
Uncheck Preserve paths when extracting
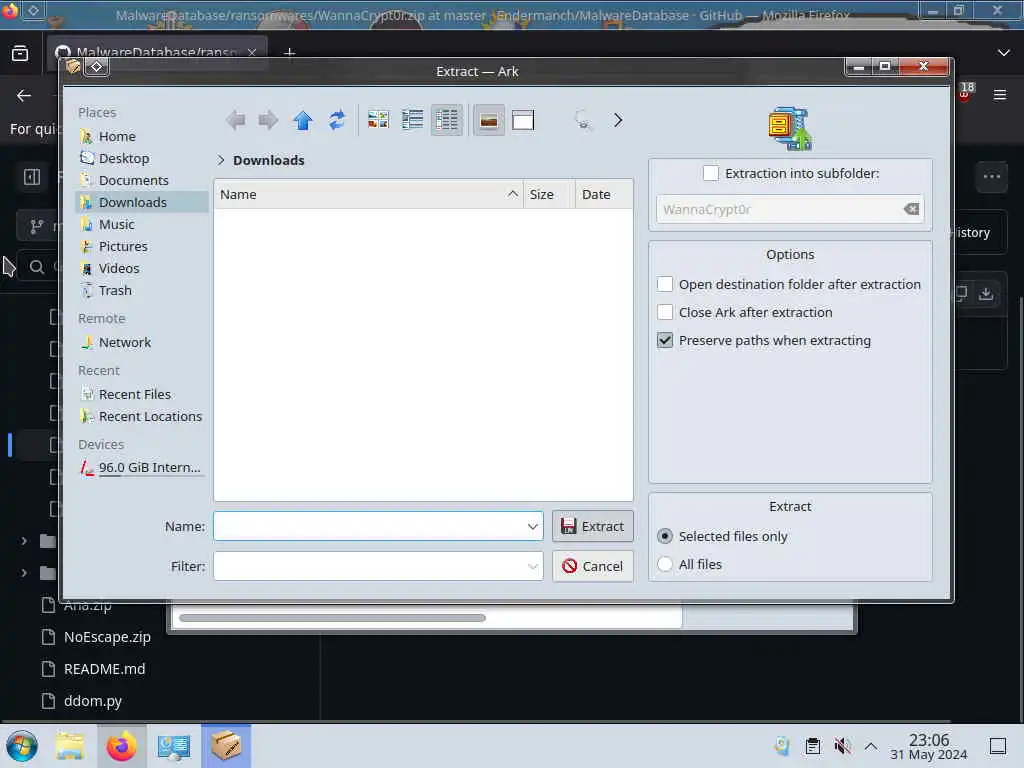665,340
